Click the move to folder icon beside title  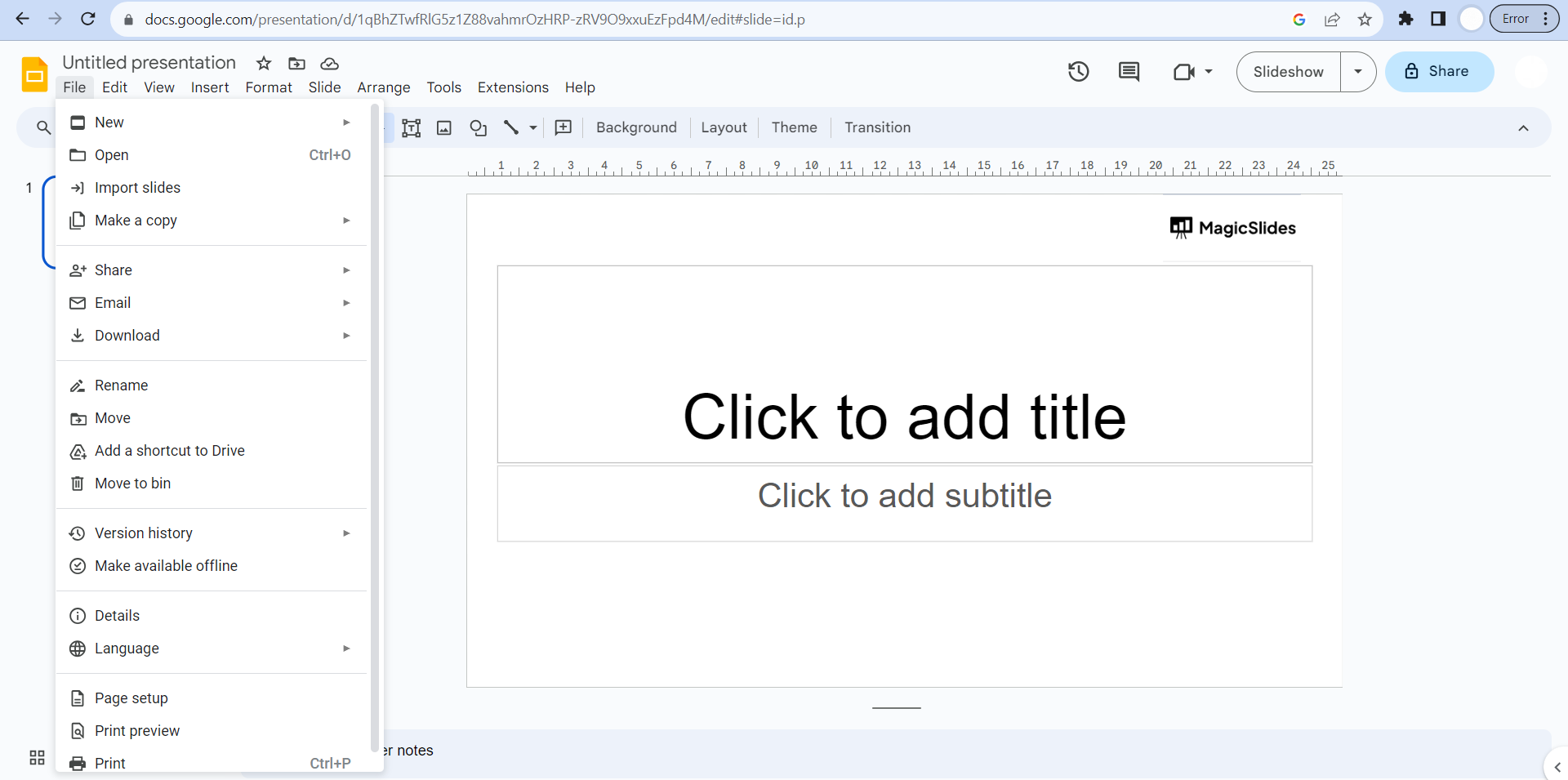[297, 64]
